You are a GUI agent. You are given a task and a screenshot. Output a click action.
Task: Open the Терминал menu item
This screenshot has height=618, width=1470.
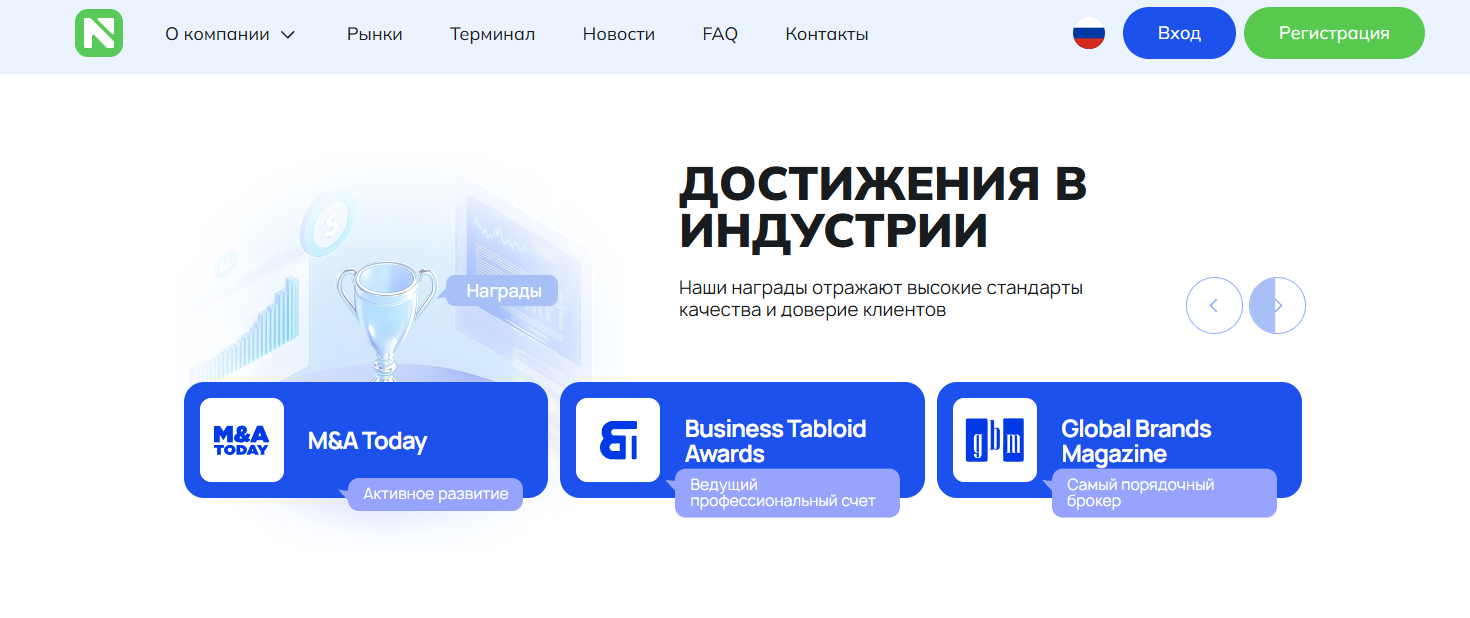point(492,34)
